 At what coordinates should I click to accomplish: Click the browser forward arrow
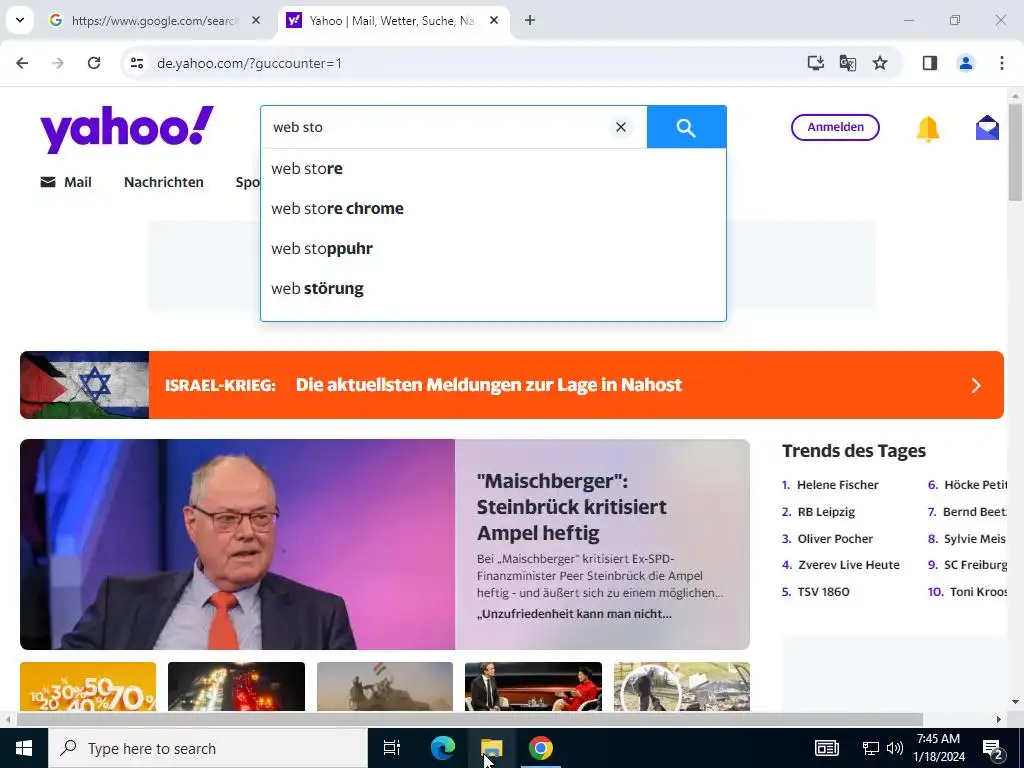[58, 63]
